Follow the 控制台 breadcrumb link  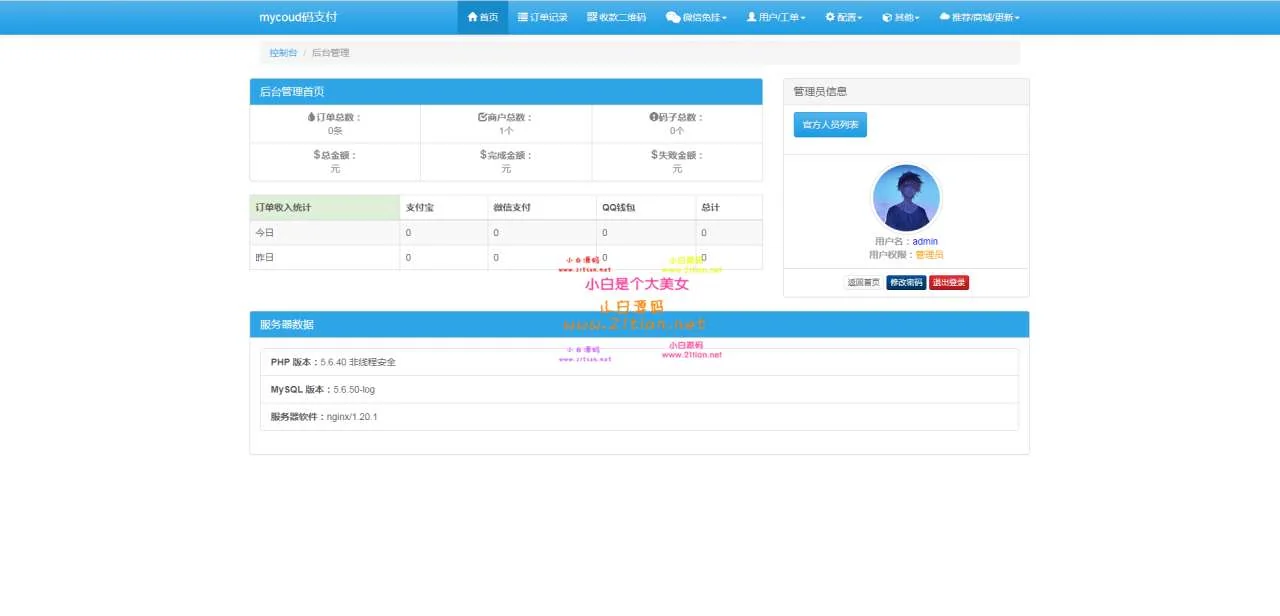pyautogui.click(x=283, y=53)
